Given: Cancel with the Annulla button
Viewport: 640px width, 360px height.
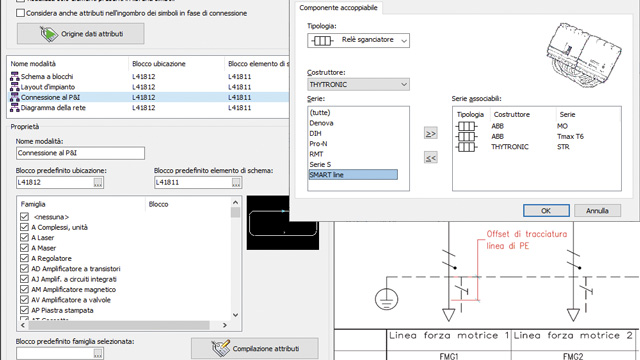Looking at the screenshot, I should click(x=597, y=211).
